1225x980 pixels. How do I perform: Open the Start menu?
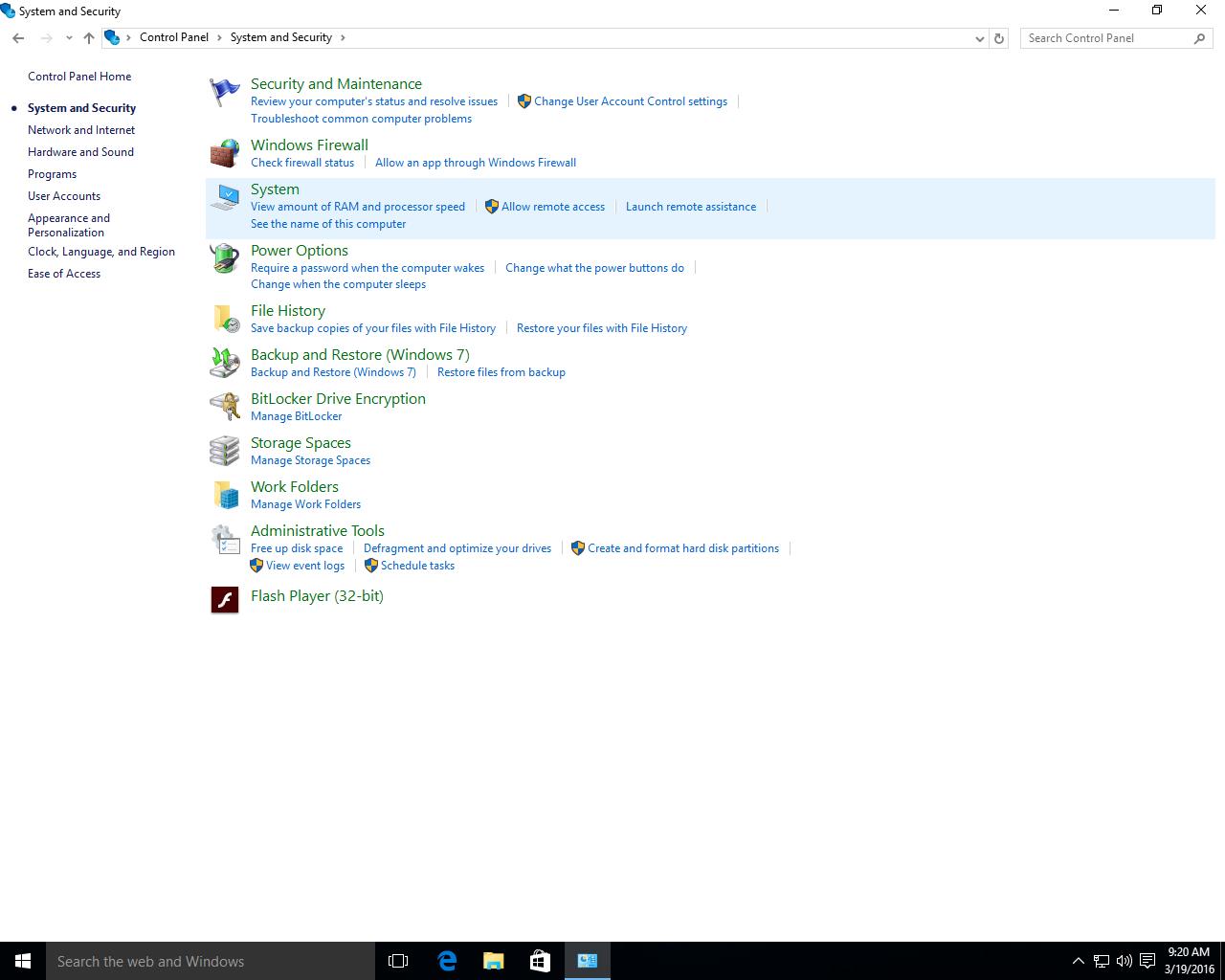[23, 961]
